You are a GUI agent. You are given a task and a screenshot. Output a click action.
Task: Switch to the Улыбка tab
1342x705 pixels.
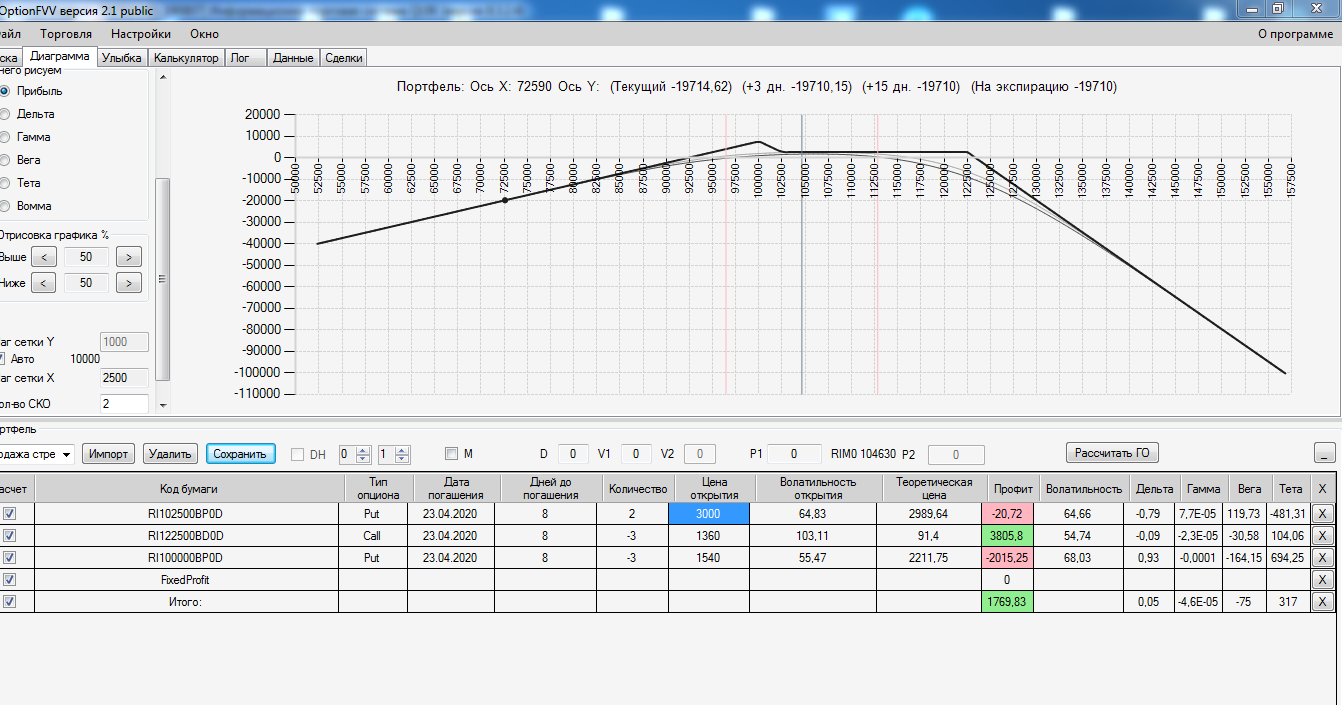124,58
